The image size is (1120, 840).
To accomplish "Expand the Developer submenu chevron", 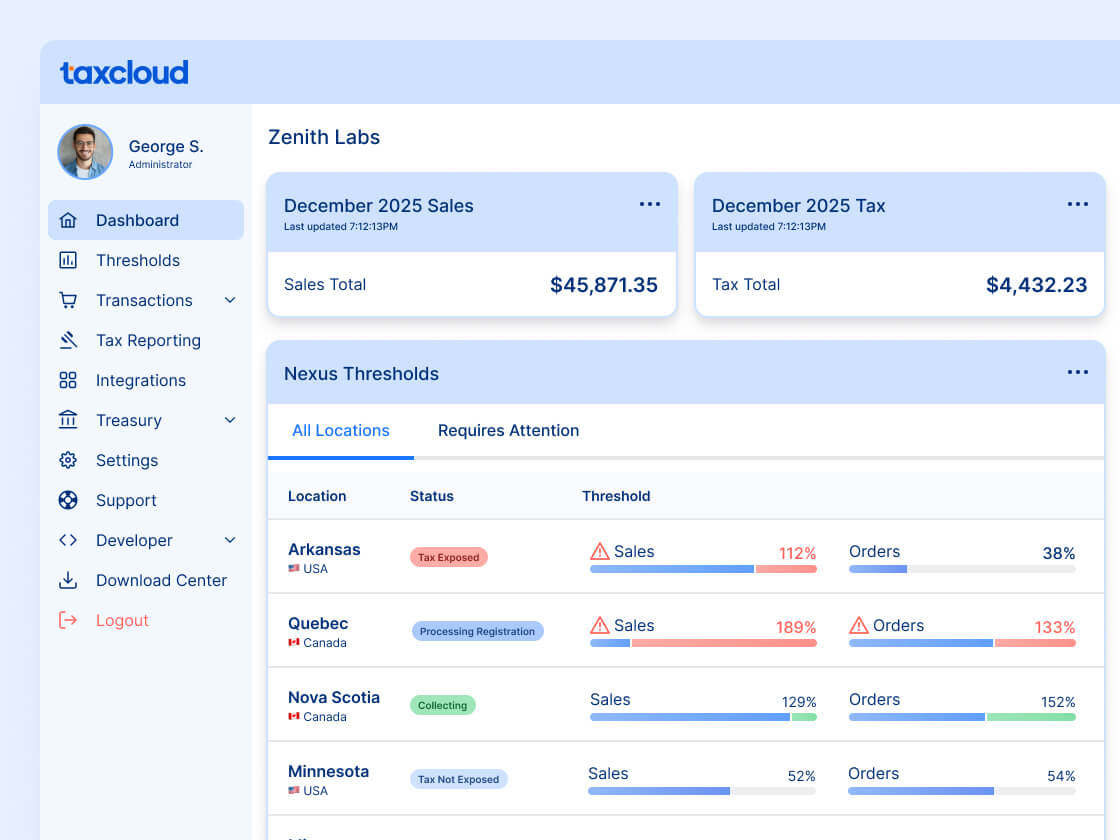I will tap(230, 540).
